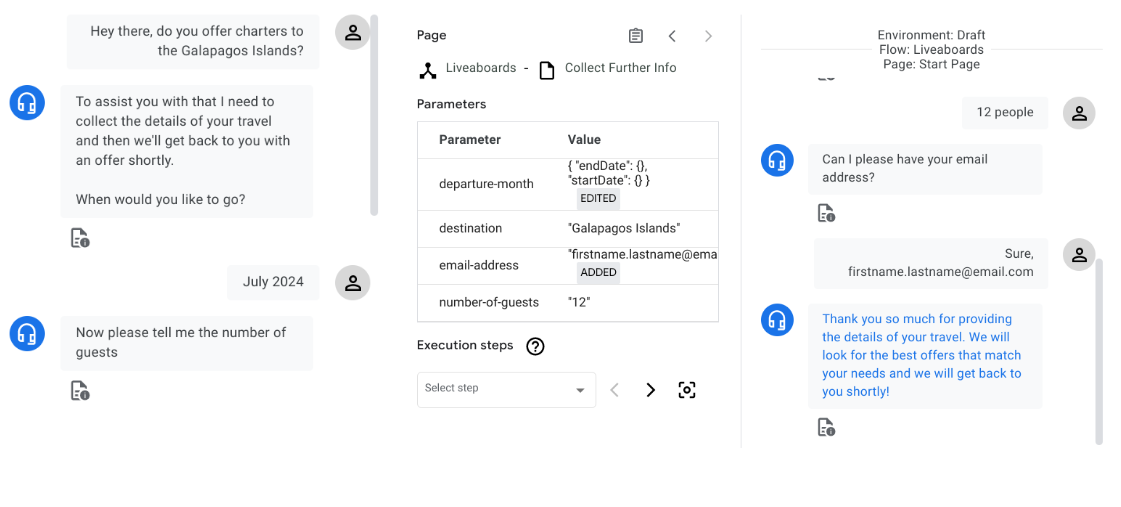
Task: Select the departure-month parameter row
Action: coord(487,184)
